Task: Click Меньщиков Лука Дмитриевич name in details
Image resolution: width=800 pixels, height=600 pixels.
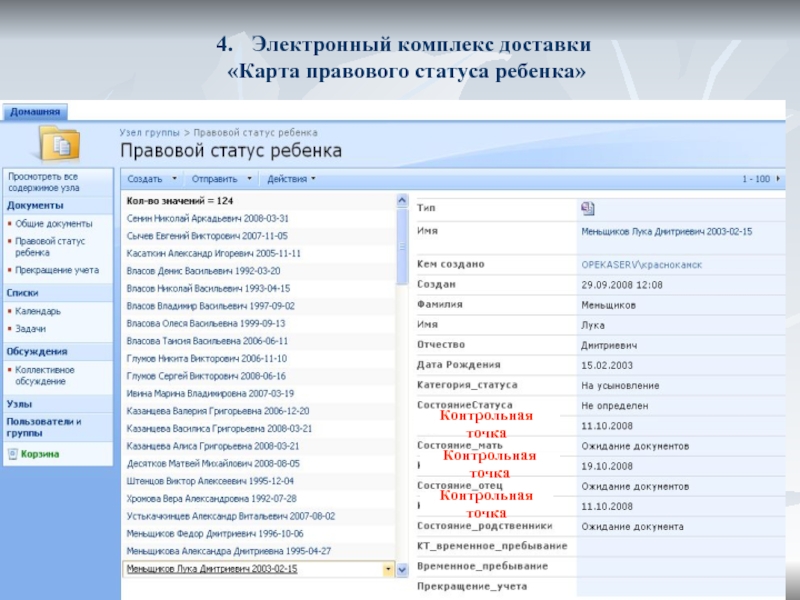Action: [666, 232]
